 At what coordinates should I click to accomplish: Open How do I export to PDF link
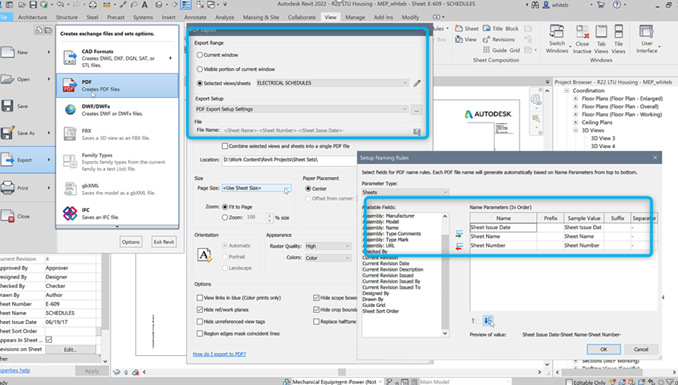tap(219, 354)
